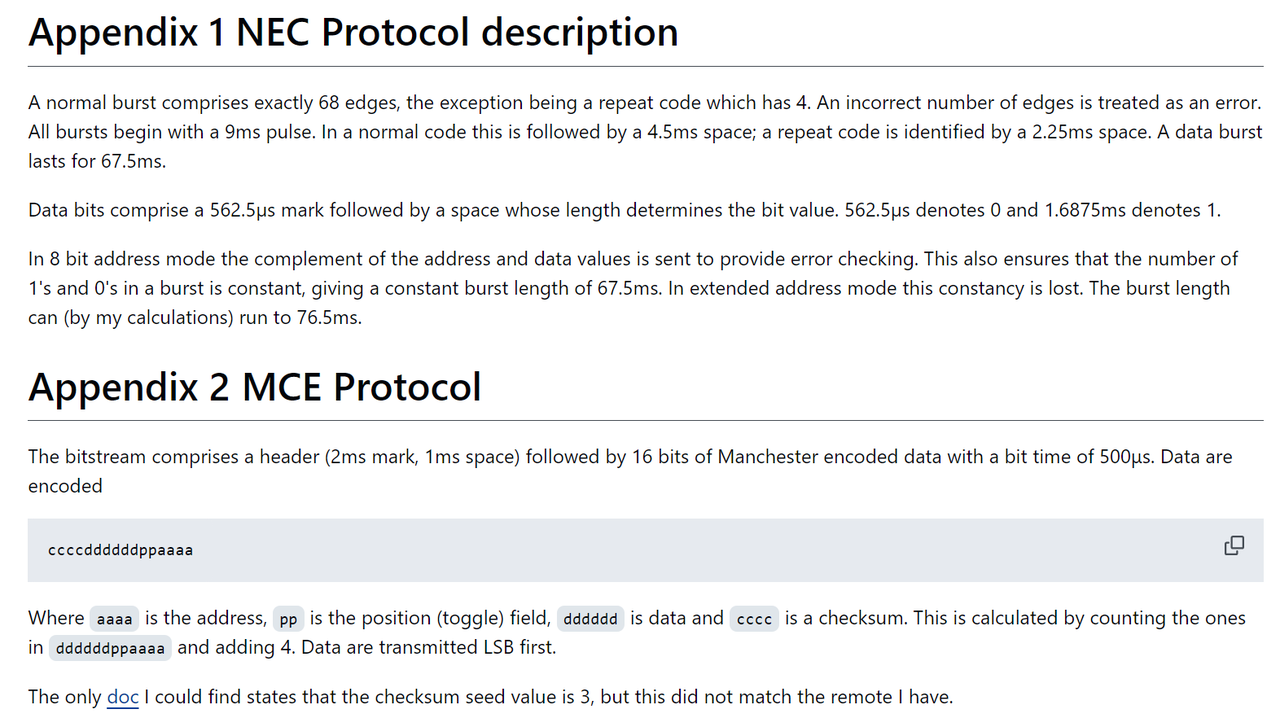Click the paragraph starting 'A normal burst comprises'
The image size is (1280, 718).
point(645,131)
